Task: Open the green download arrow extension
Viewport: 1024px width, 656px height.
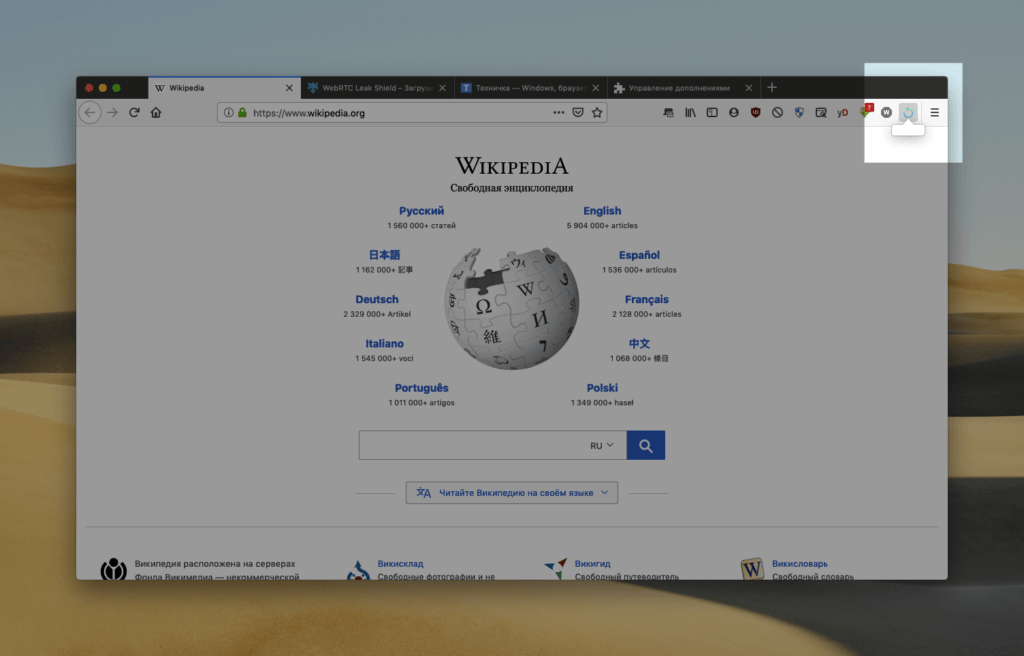Action: click(866, 110)
